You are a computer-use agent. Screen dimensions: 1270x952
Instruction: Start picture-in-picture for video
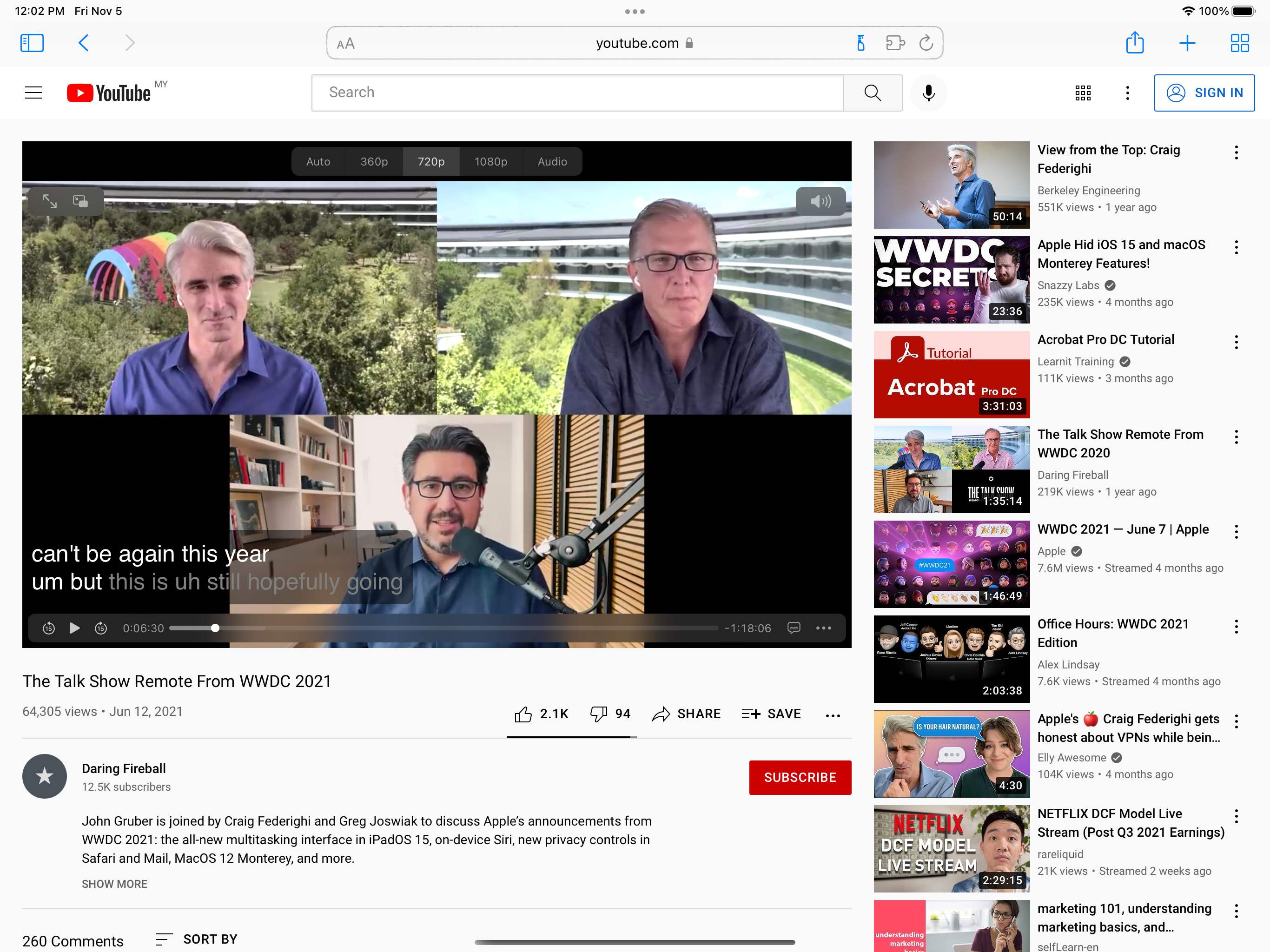pos(80,201)
